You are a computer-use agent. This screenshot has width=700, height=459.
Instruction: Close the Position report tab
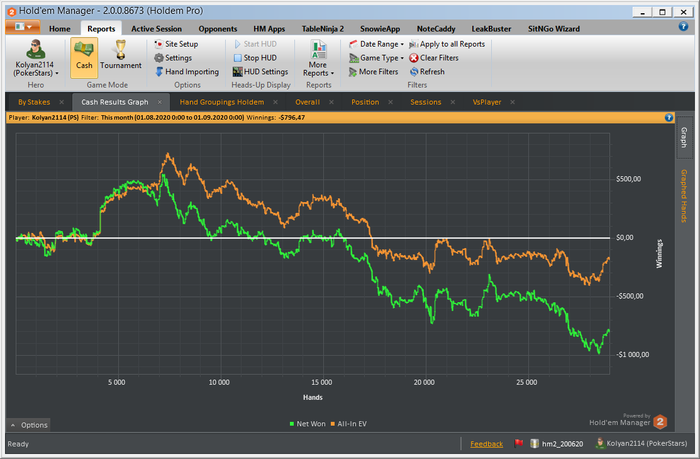[x=391, y=102]
